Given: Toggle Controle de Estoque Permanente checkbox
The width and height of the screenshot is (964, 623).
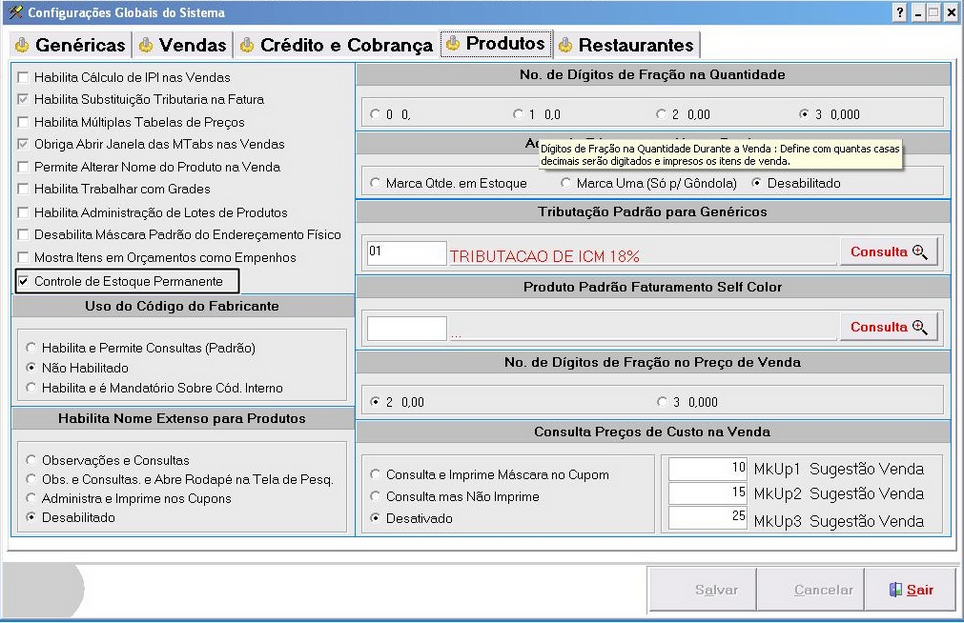Looking at the screenshot, I should click(24, 281).
